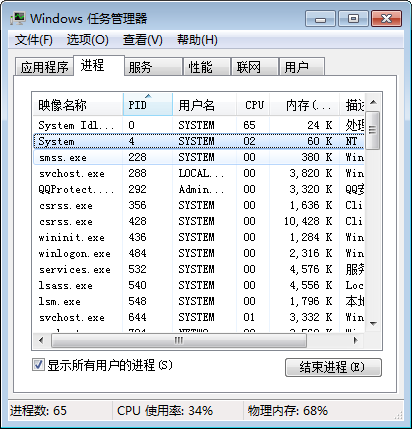Click the 结束进程(E) button
This screenshot has height=429, width=412.
pyautogui.click(x=333, y=367)
